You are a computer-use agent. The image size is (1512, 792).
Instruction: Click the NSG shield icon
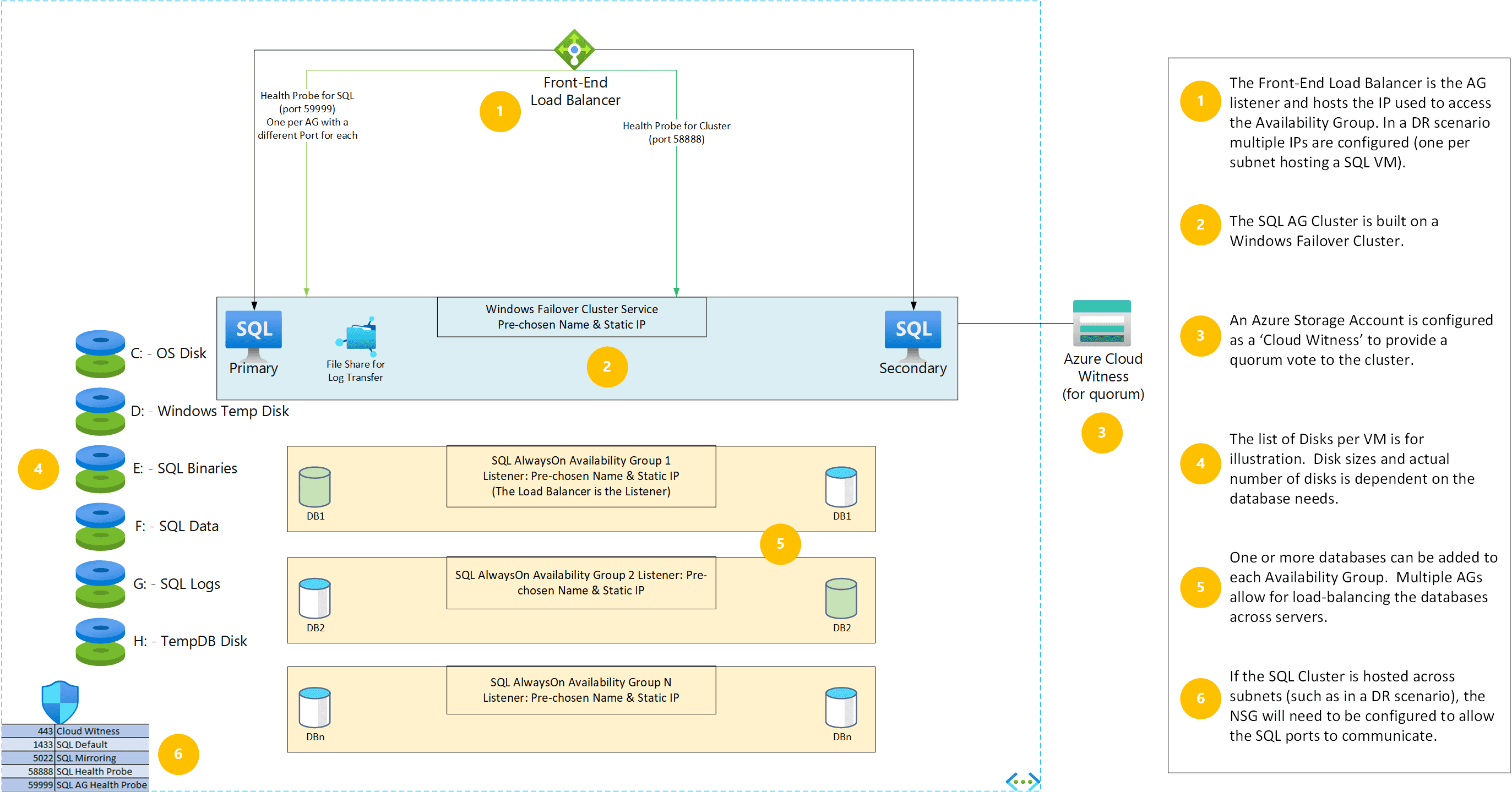point(60,702)
